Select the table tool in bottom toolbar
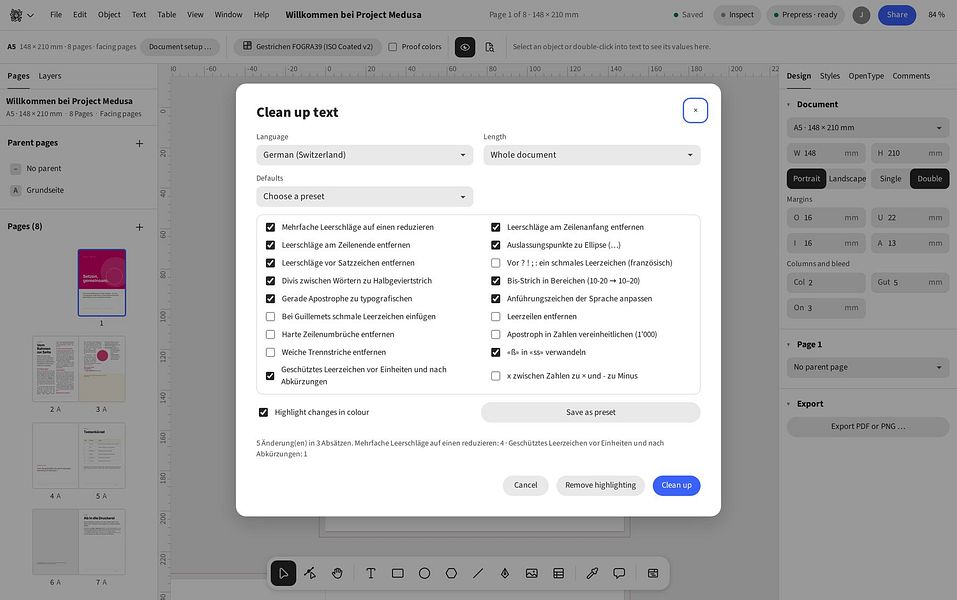The width and height of the screenshot is (957, 600). point(558,573)
